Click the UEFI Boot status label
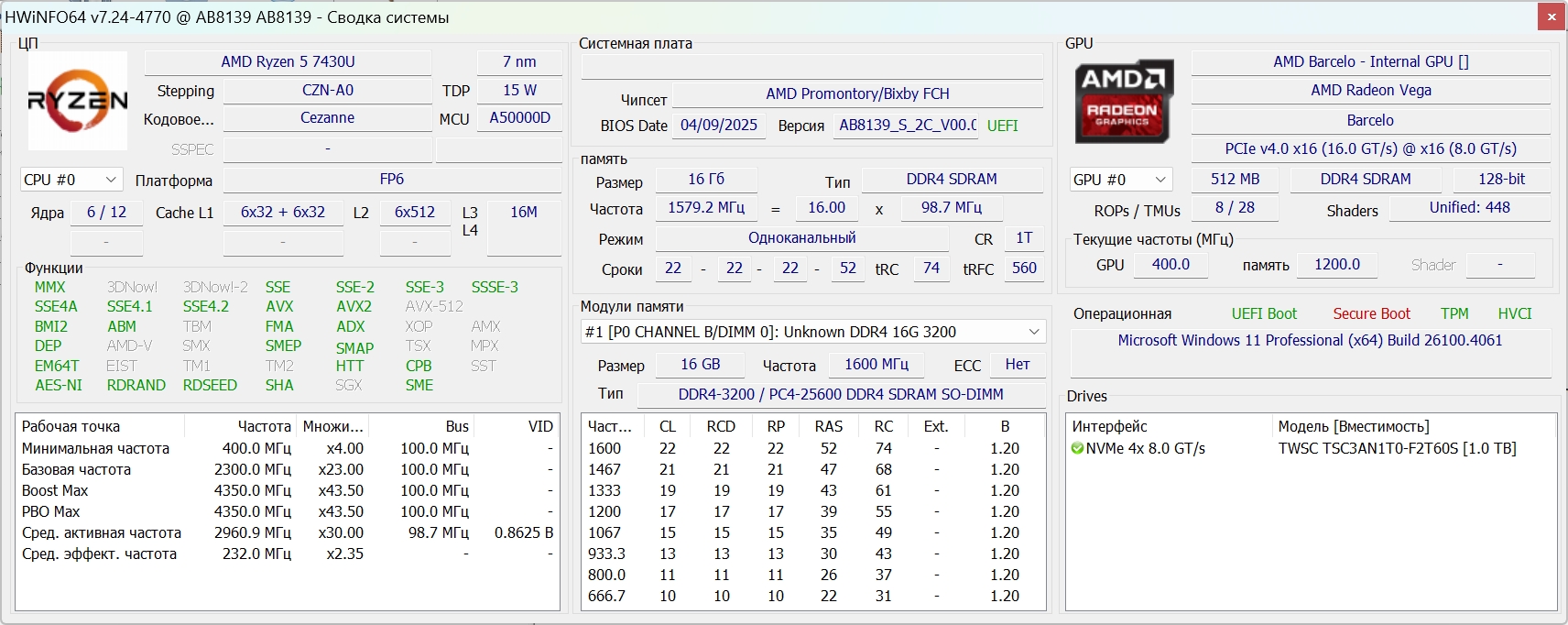The height and width of the screenshot is (625, 1568). 1264,313
